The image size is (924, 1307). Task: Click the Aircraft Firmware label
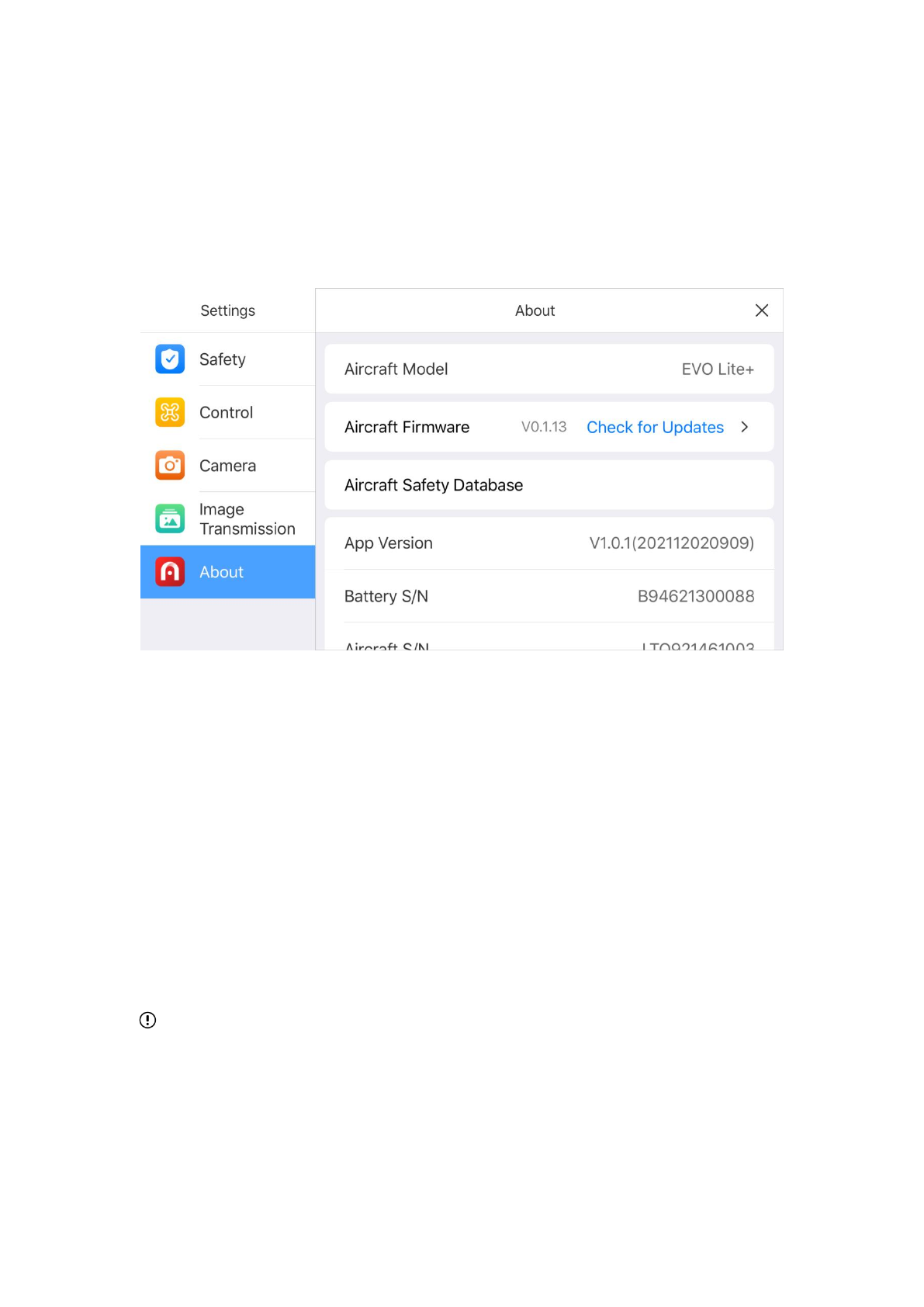[x=407, y=427]
